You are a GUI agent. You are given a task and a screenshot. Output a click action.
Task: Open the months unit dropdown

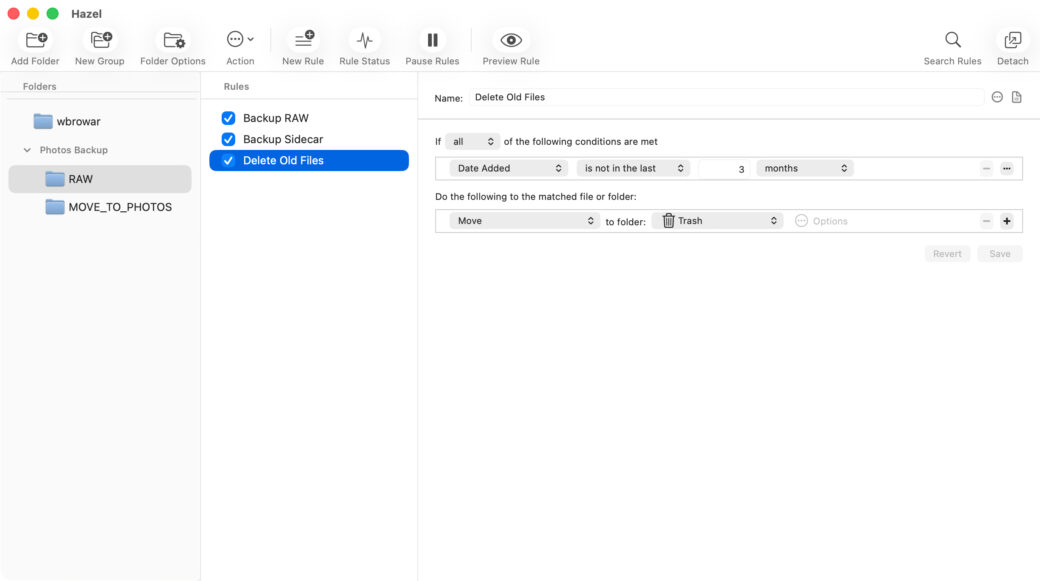tap(805, 168)
